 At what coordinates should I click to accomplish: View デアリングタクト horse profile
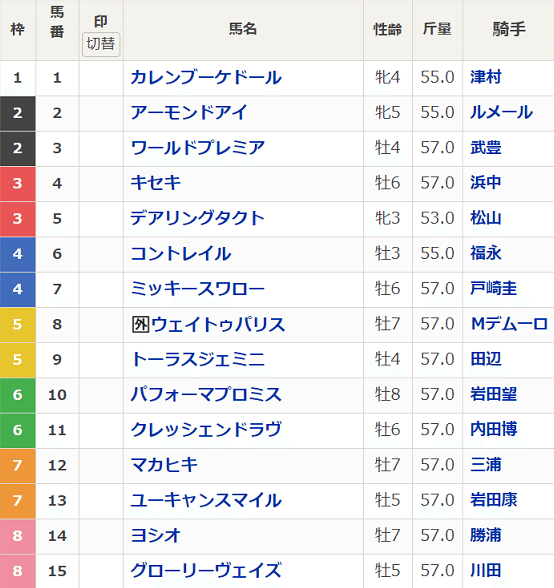coord(197,218)
